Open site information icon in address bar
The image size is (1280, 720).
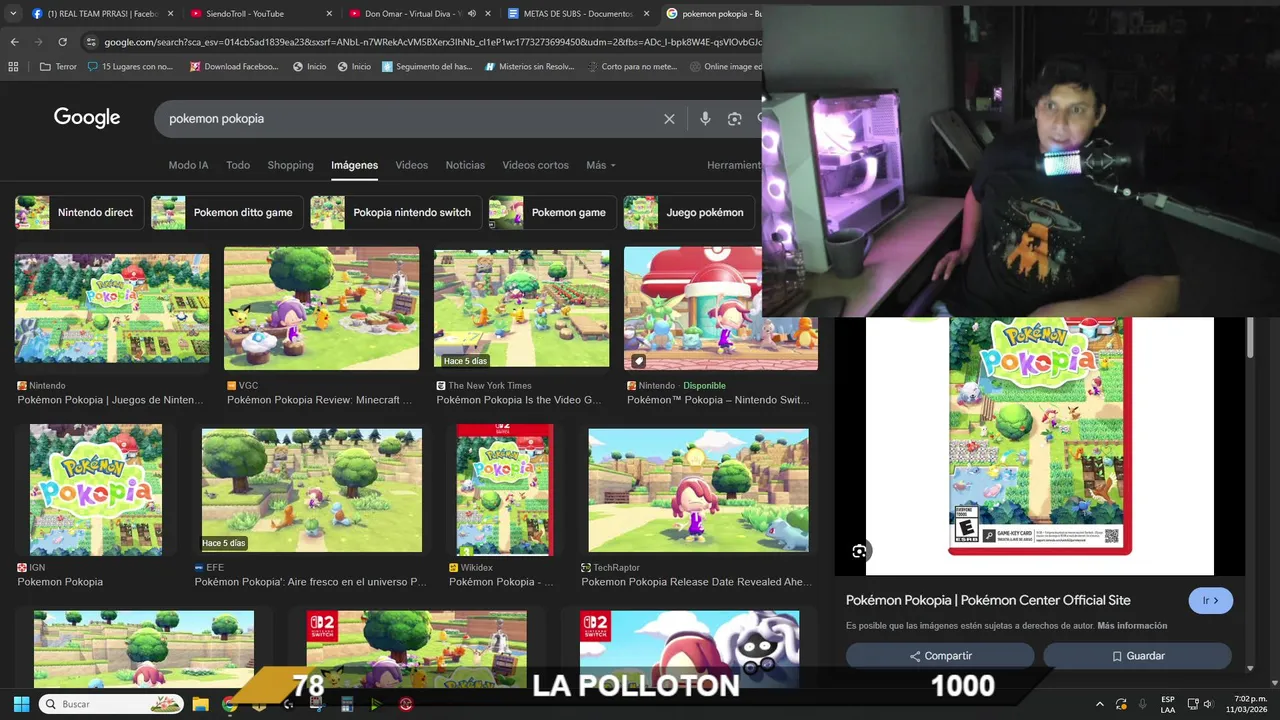(x=91, y=42)
